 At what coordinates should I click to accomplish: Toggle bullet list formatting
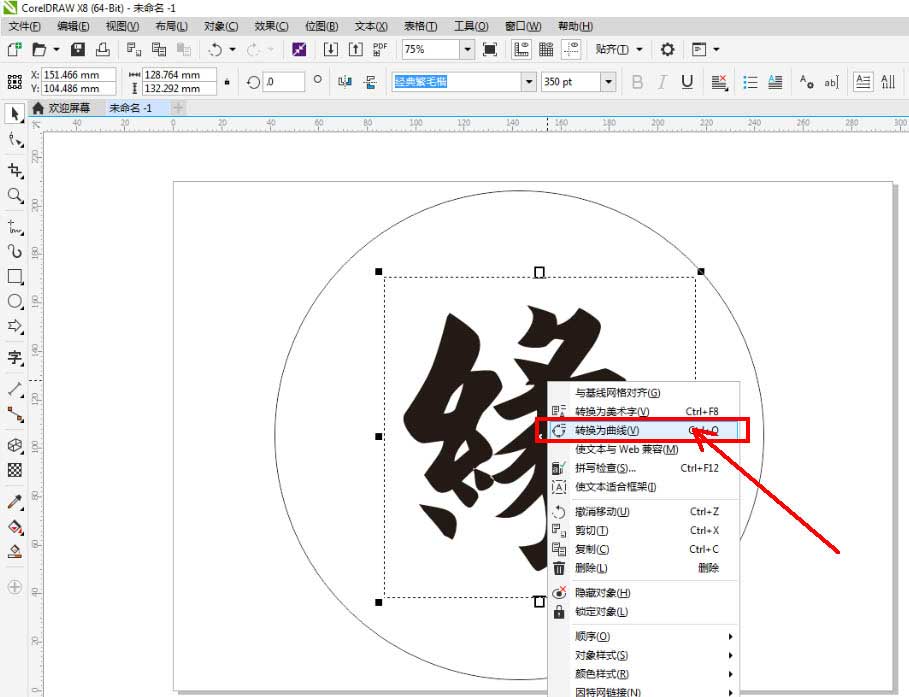point(750,82)
